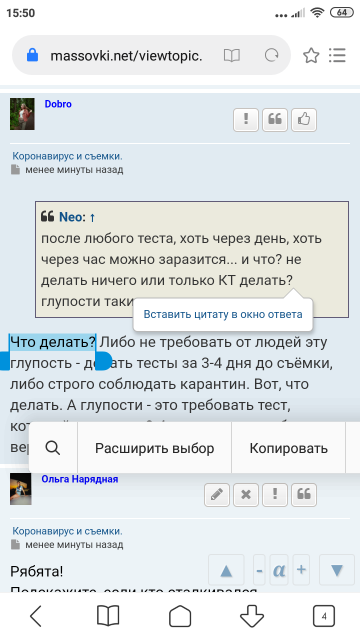Report Ольга Нарядная's post with exclamation button
This screenshot has height=640, width=360.
point(275,495)
